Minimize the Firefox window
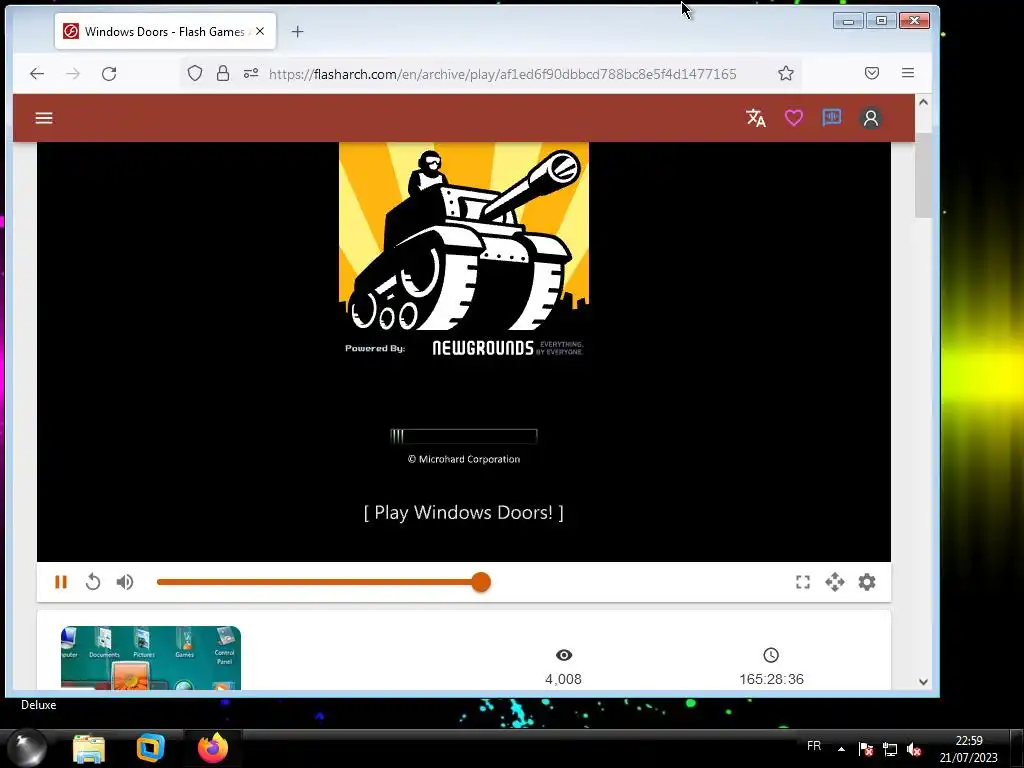The width and height of the screenshot is (1024, 768). click(848, 21)
